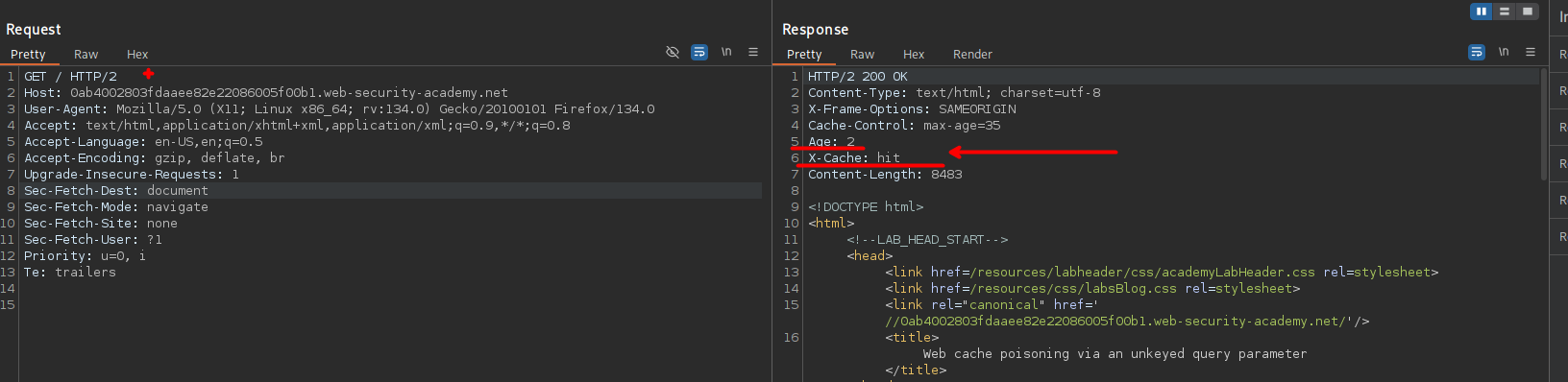Click the Sec-Fetch-Site: none line
Screen dimensions: 1568x382
pyautogui.click(x=101, y=224)
